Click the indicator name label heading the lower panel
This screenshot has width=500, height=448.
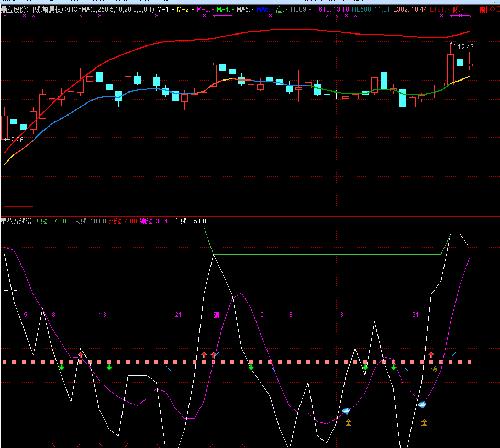click(17, 221)
